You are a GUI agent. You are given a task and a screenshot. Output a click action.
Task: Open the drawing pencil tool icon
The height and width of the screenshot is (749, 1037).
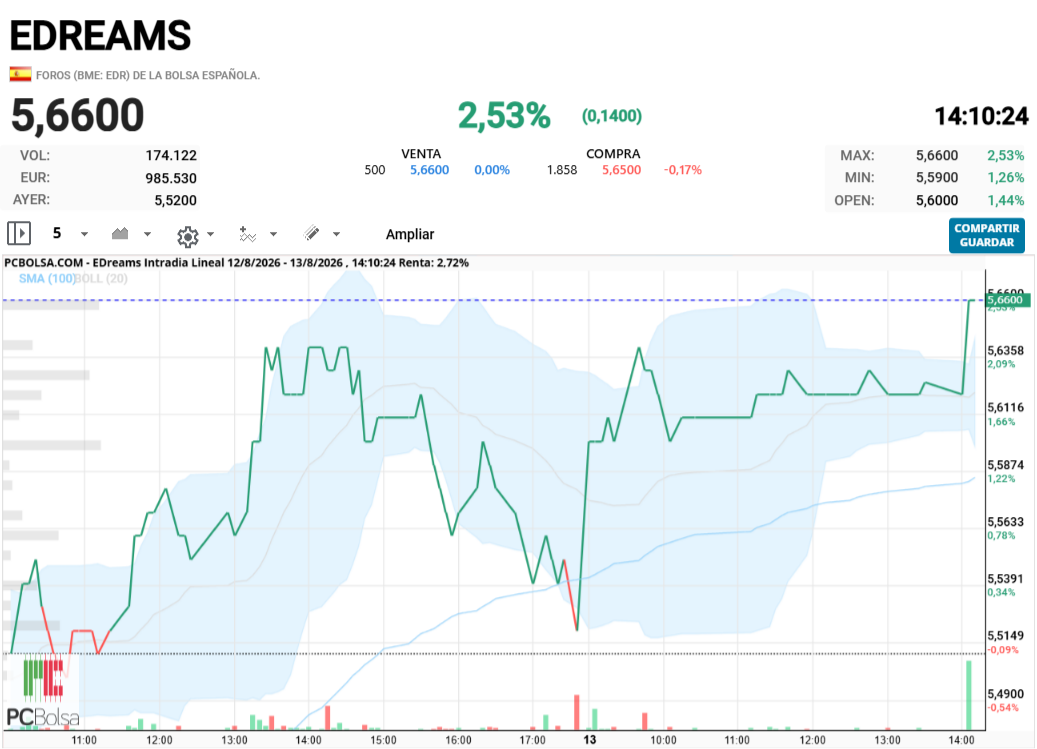click(311, 233)
